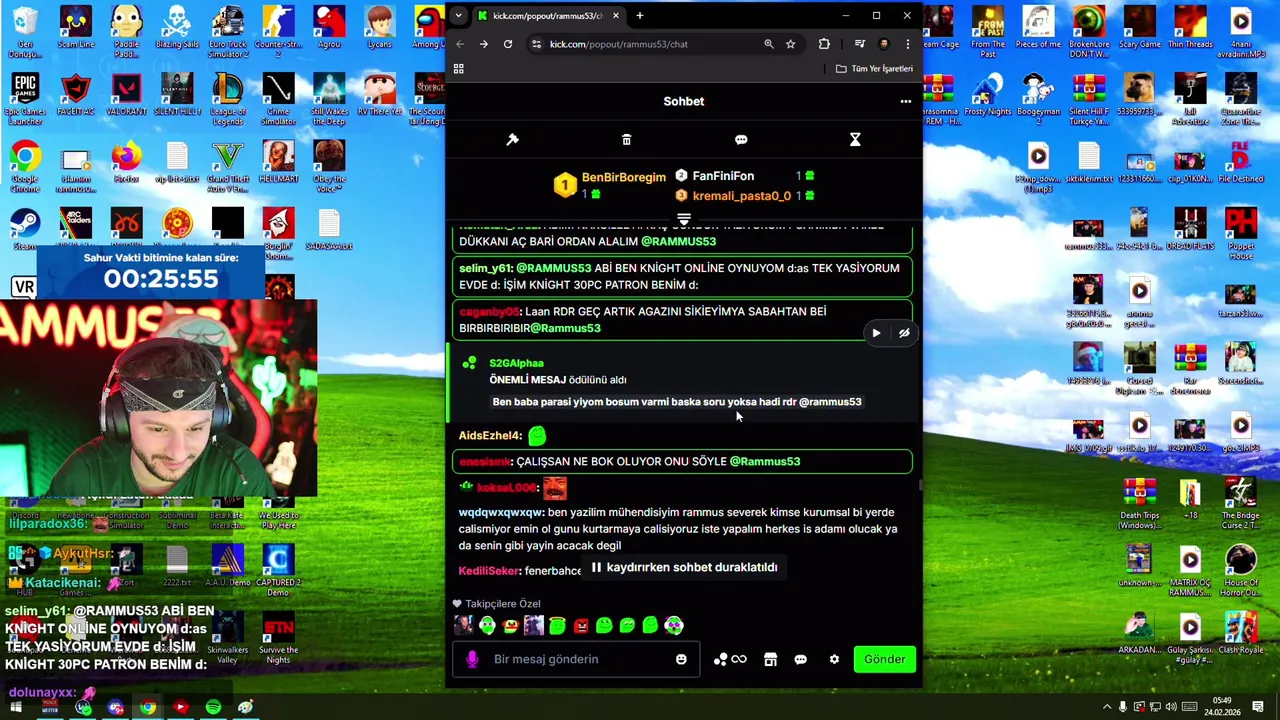Viewport: 1280px width, 720px height.
Task: Click username wqdqwxqwxqw in chat
Action: (x=501, y=512)
